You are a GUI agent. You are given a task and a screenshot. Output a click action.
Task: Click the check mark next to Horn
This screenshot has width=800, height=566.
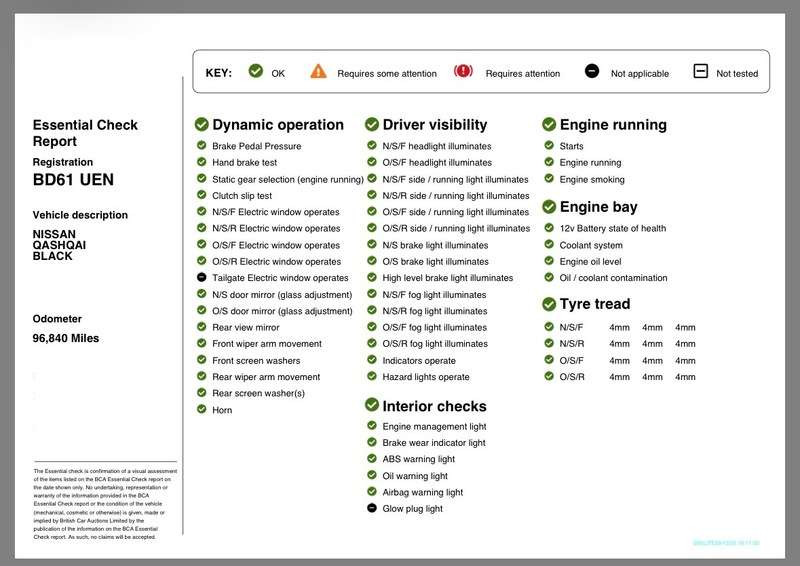(x=202, y=410)
